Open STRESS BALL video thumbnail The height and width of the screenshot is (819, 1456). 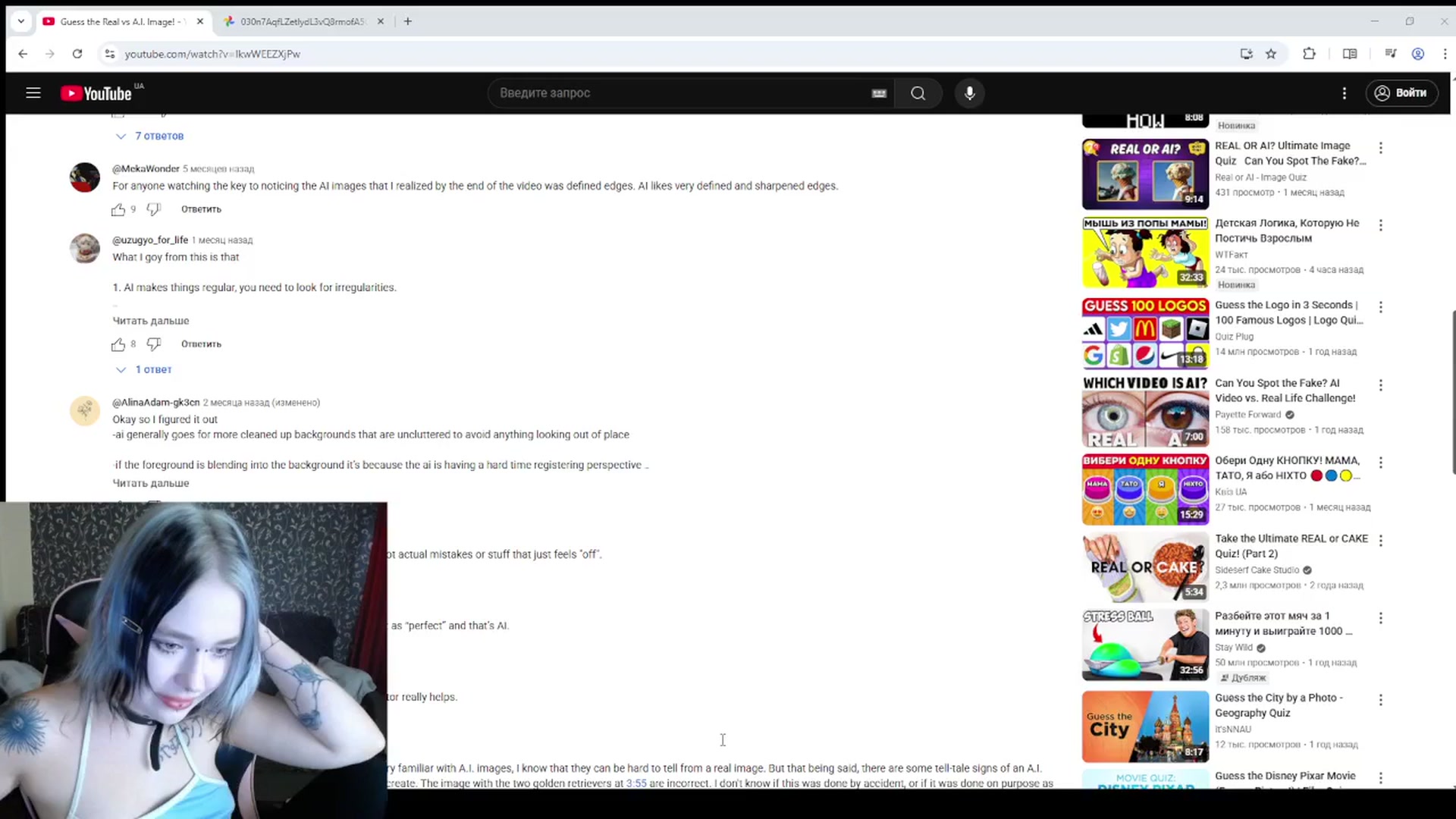point(1145,645)
